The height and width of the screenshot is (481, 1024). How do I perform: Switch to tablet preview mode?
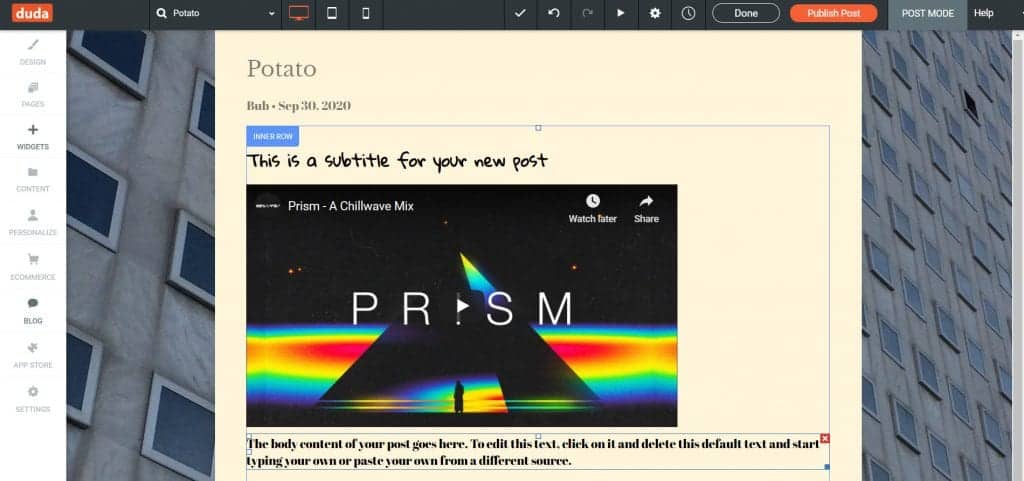tap(332, 13)
